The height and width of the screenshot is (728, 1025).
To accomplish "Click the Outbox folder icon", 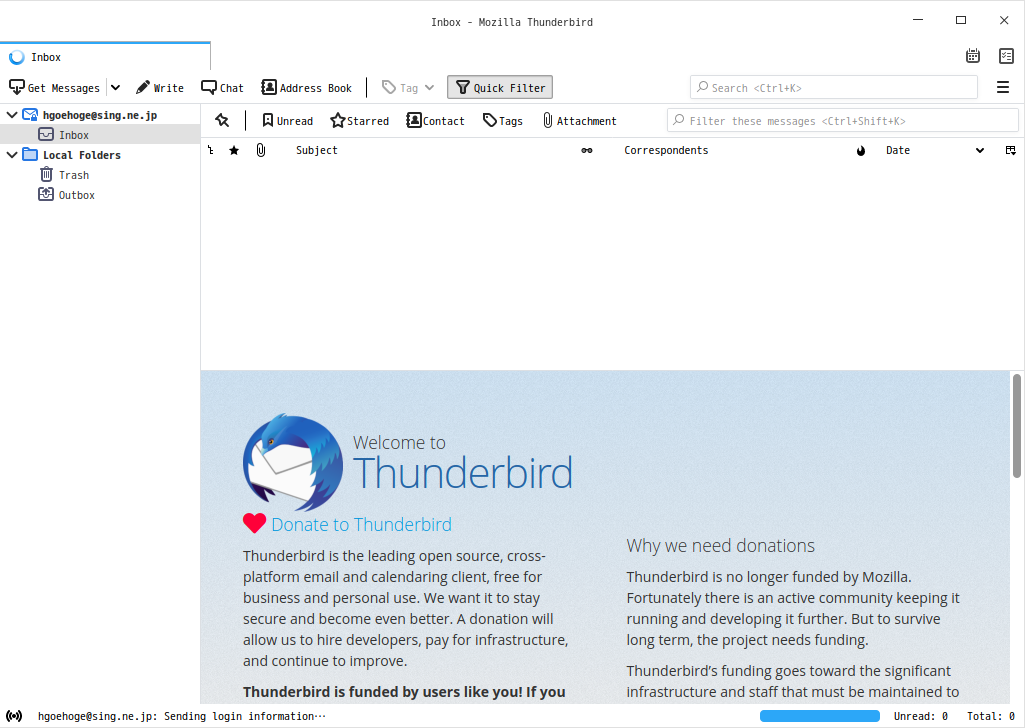I will (x=46, y=195).
